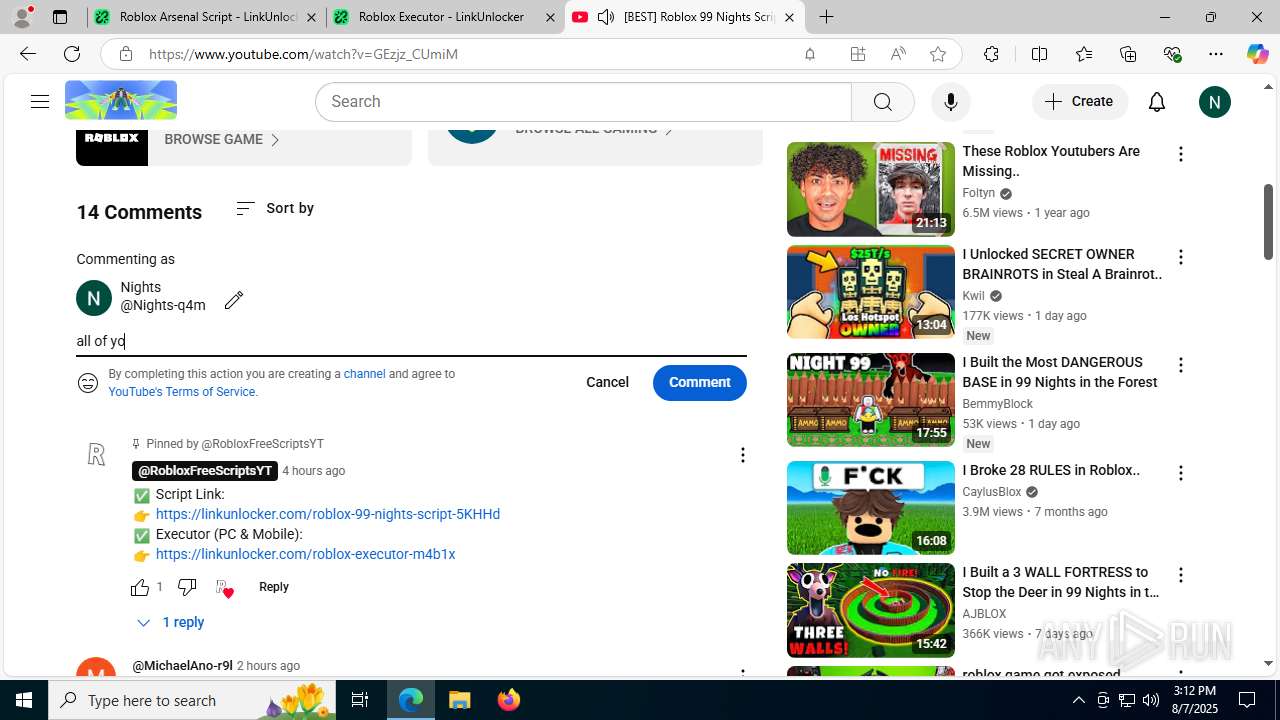Click the taskbar search box

click(193, 700)
